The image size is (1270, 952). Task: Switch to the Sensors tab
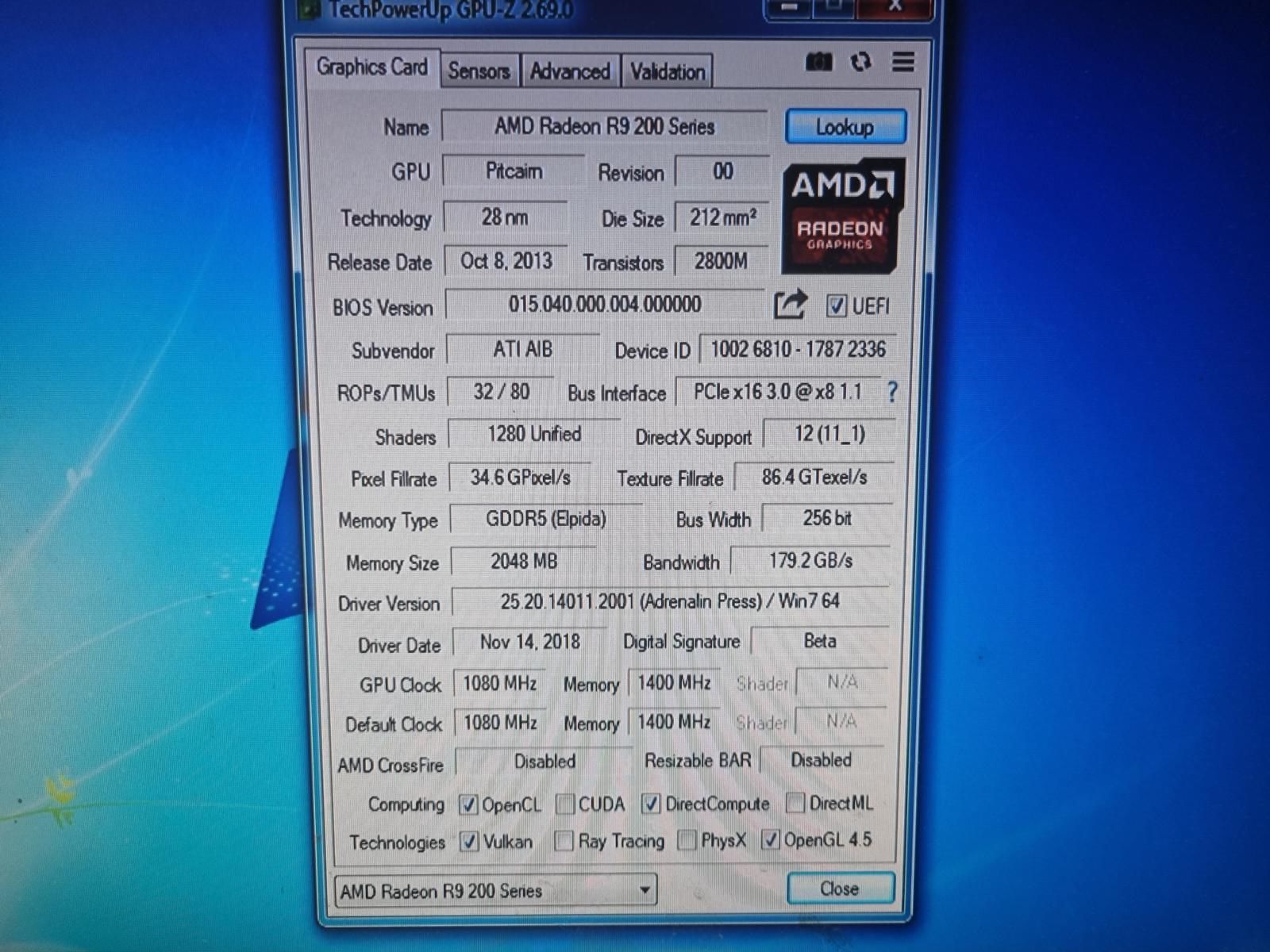click(x=479, y=71)
